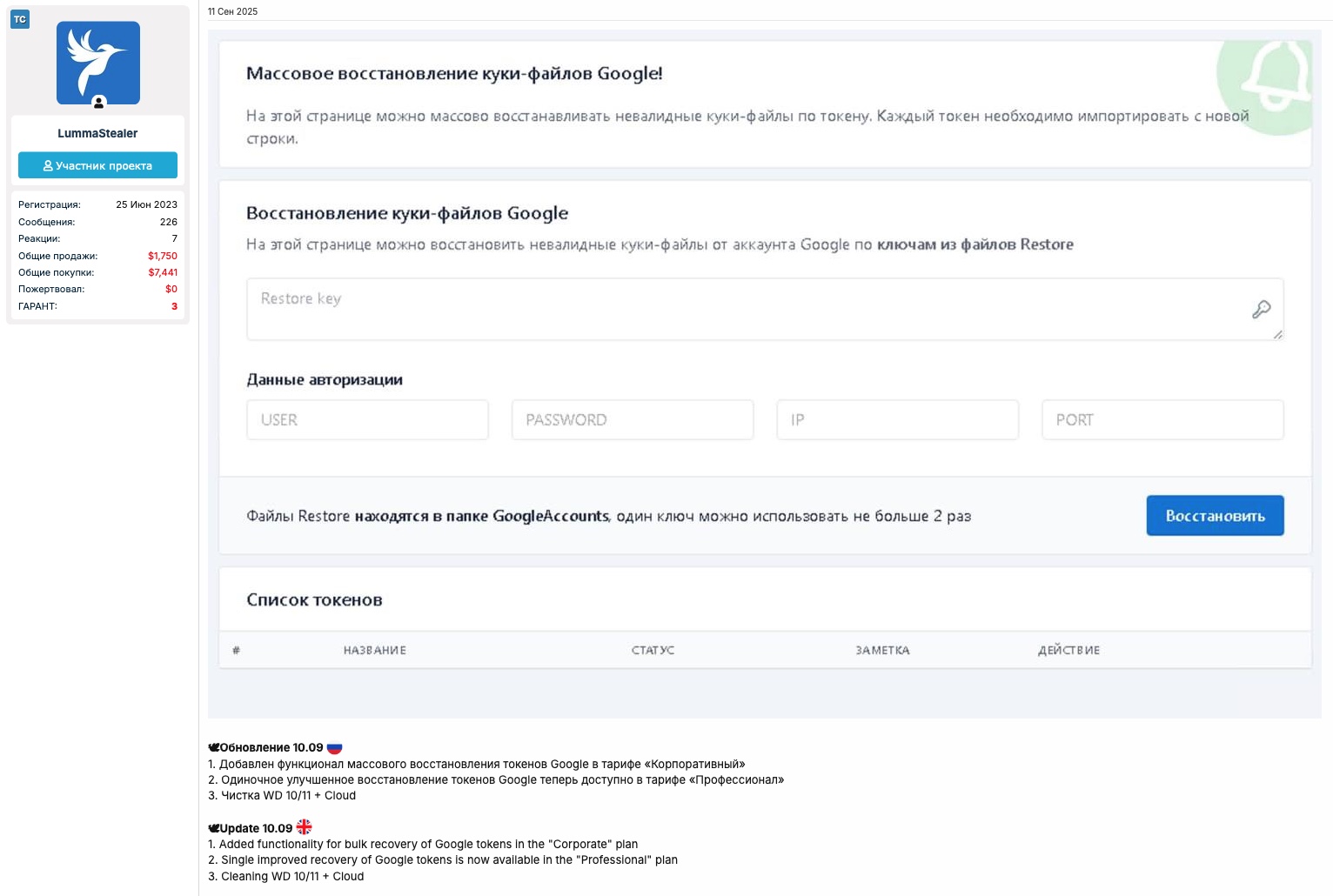1333x896 pixels.
Task: Open the LummaStealer username profile link
Action: pos(97,133)
